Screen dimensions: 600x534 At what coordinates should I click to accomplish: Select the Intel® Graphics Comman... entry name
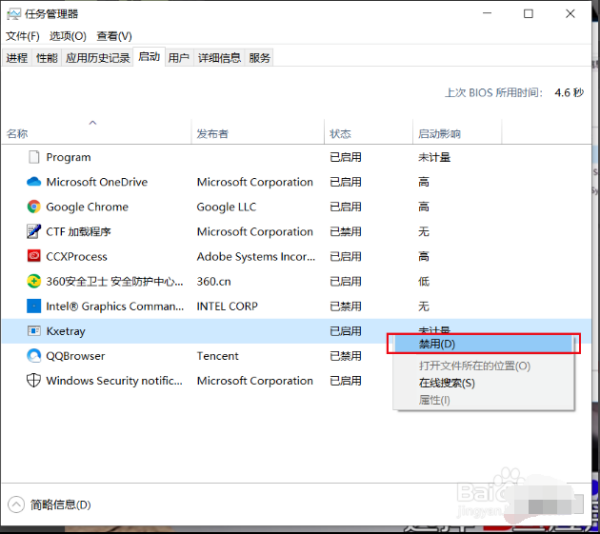coord(115,306)
